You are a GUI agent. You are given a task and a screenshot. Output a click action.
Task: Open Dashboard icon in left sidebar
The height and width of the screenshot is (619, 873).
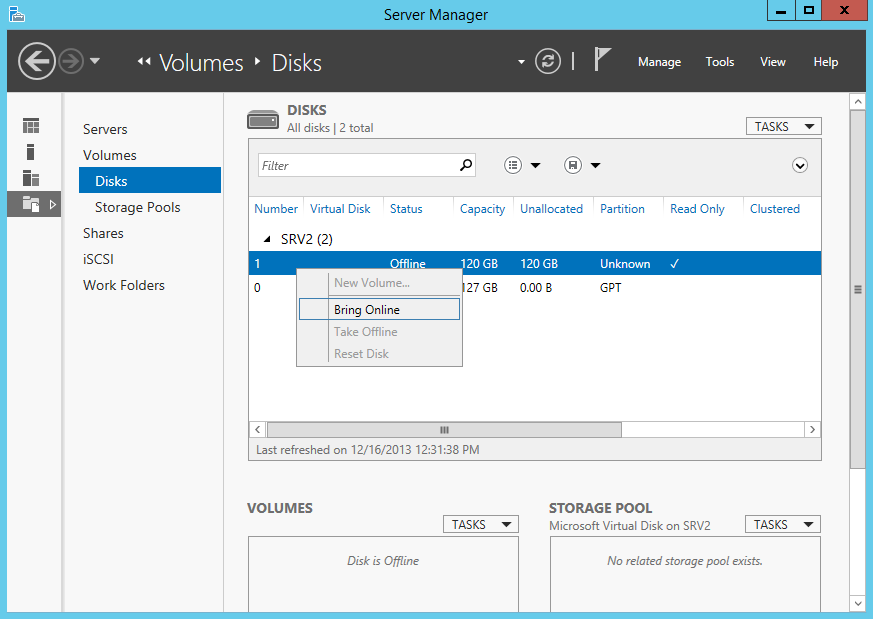31,126
